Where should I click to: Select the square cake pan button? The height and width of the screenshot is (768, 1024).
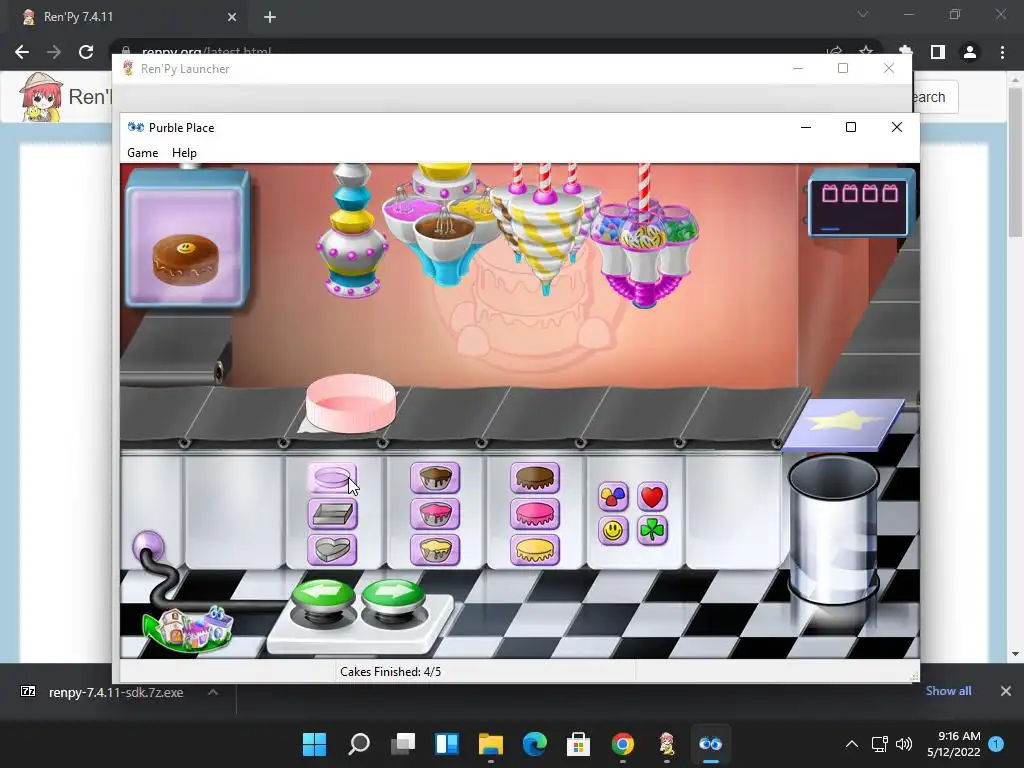coord(332,514)
